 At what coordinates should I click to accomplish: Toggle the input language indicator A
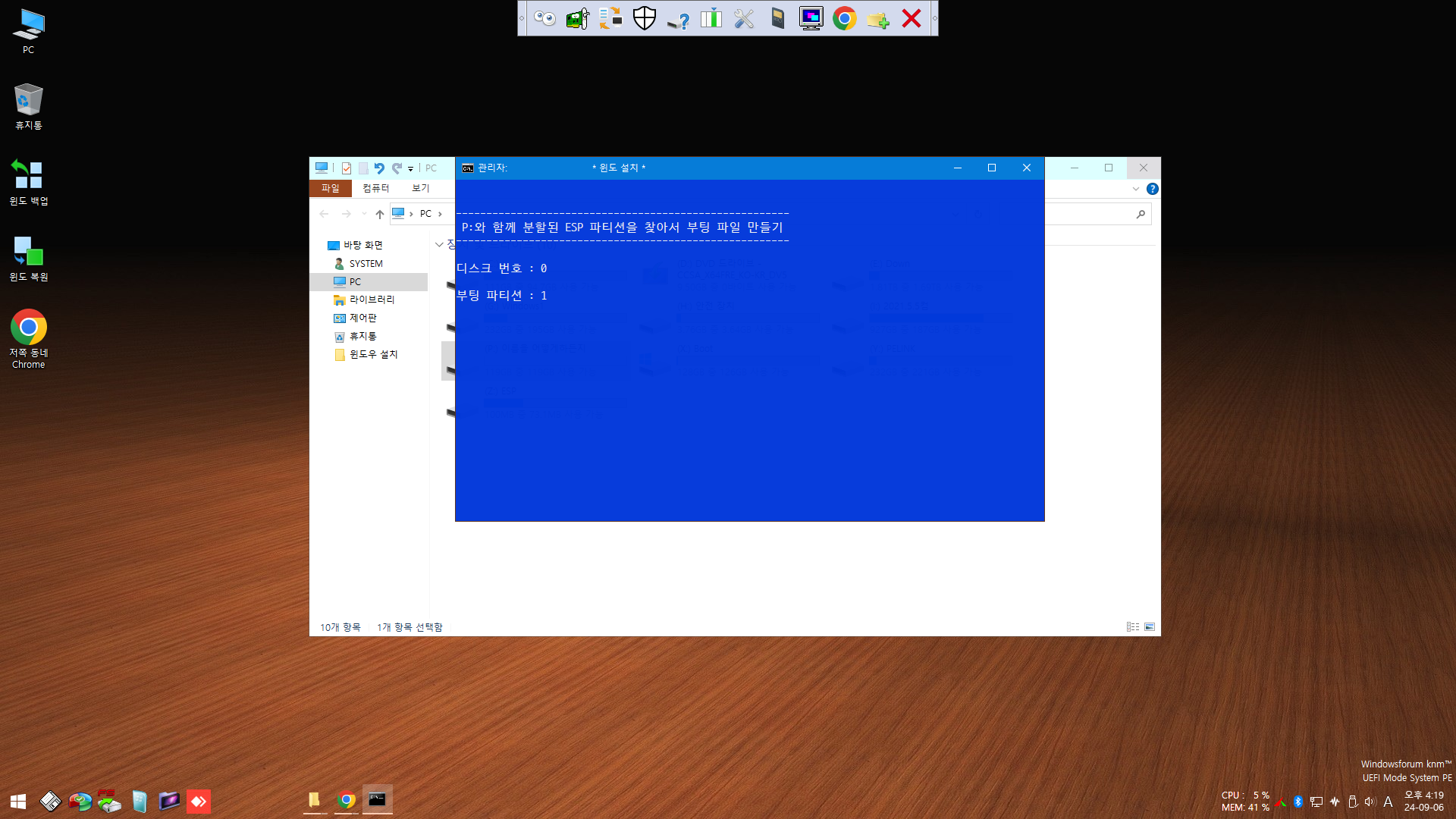click(1388, 802)
